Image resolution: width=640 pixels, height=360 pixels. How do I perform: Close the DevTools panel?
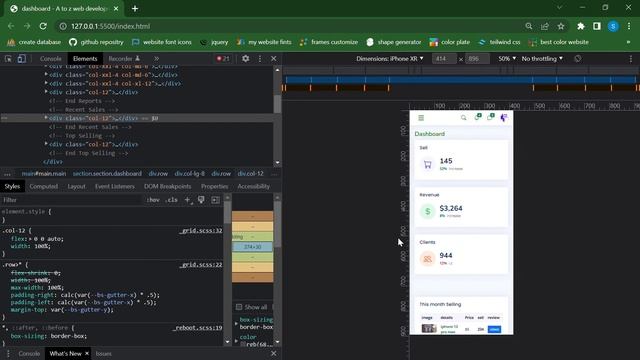(273, 59)
